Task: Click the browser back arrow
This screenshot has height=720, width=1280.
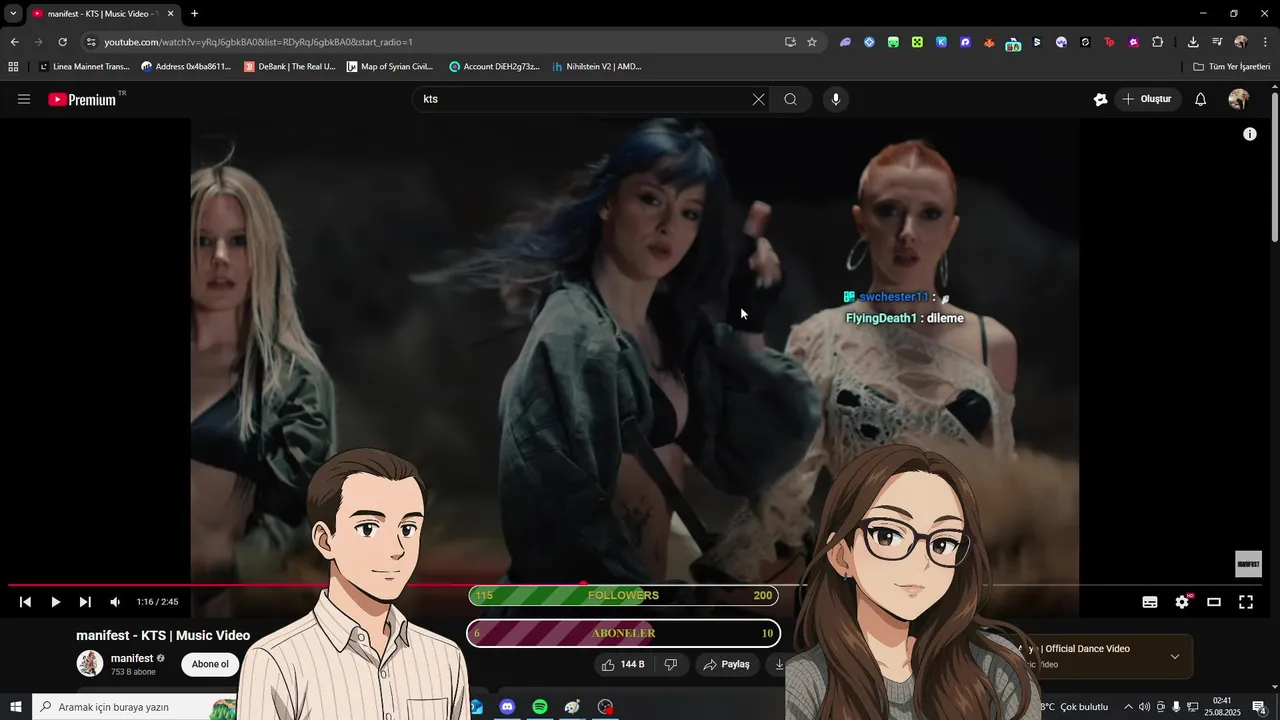Action: 14,42
